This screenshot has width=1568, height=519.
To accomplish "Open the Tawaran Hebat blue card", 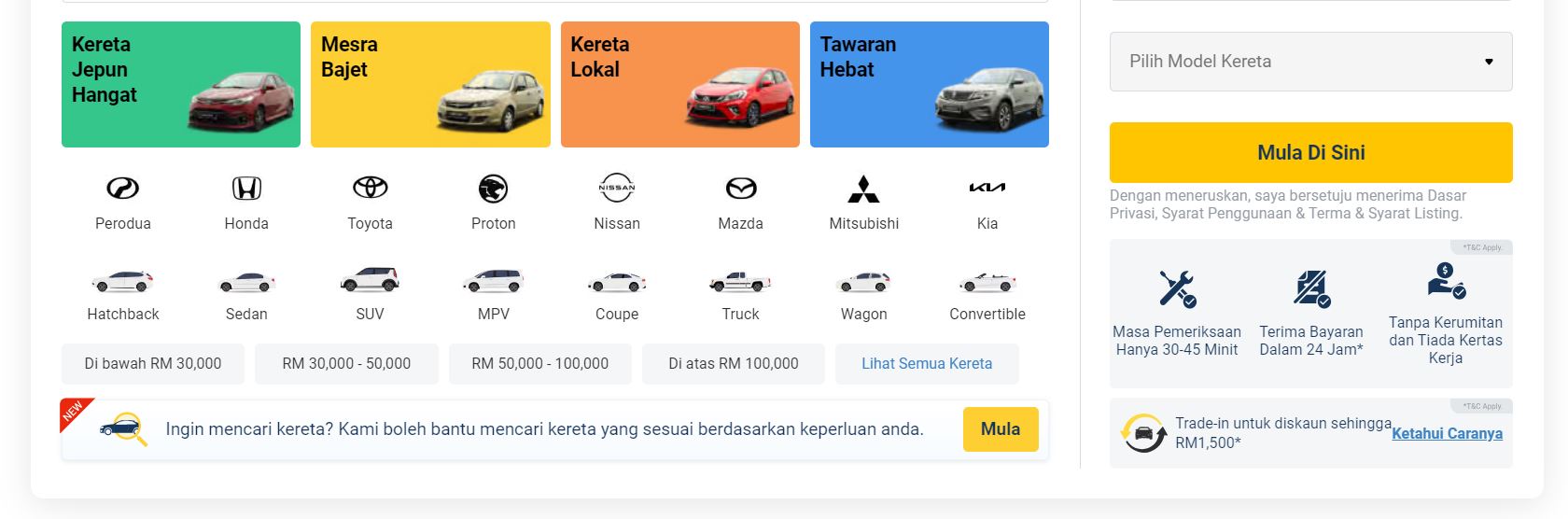I will coord(930,84).
